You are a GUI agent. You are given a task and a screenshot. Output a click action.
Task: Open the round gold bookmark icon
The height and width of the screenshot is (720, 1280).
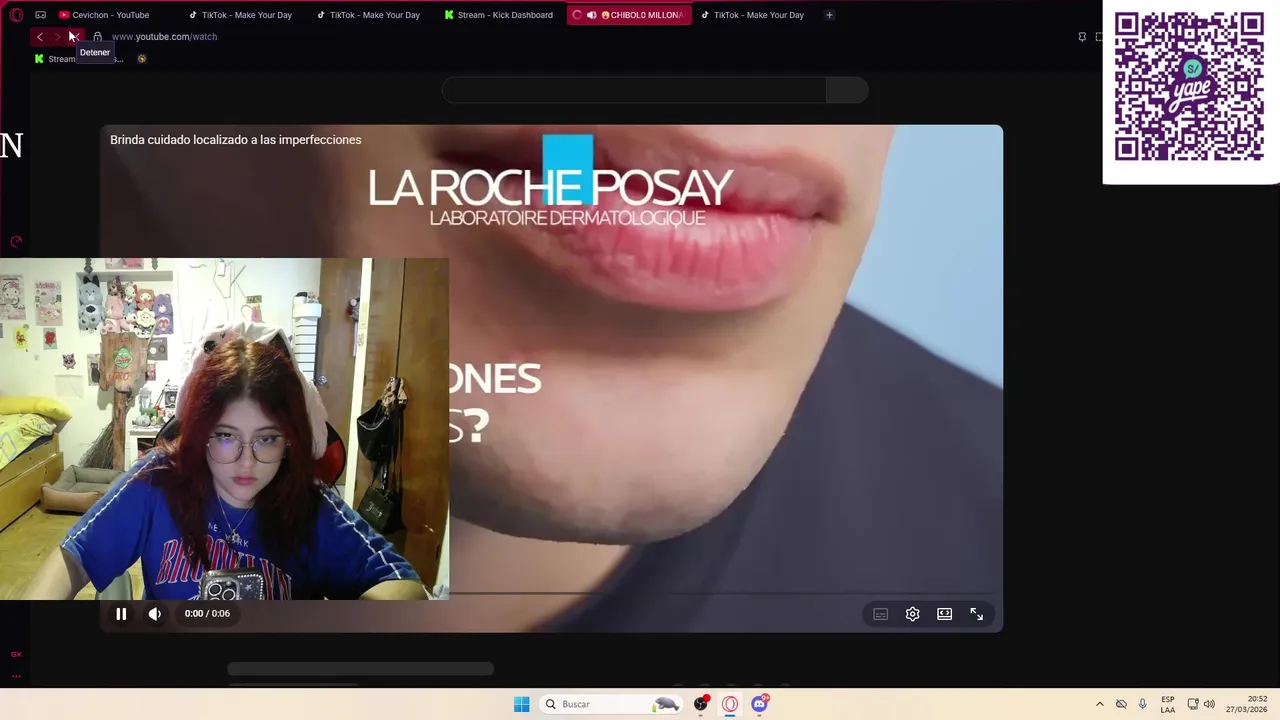coord(141,59)
